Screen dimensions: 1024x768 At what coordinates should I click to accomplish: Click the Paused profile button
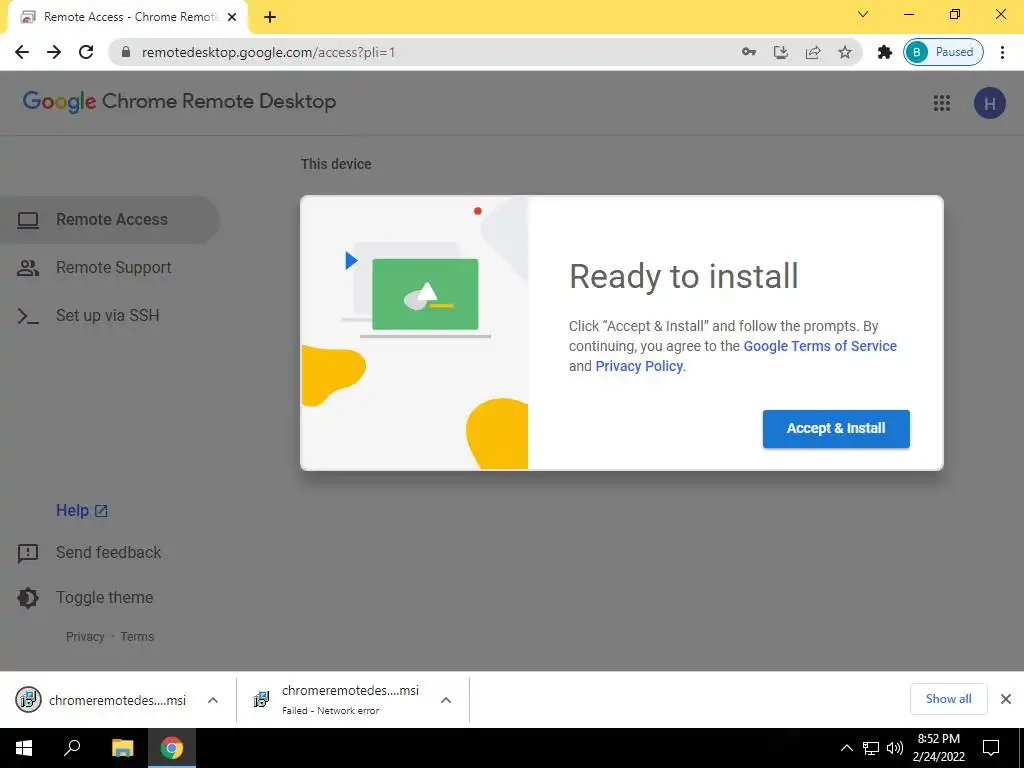[943, 52]
